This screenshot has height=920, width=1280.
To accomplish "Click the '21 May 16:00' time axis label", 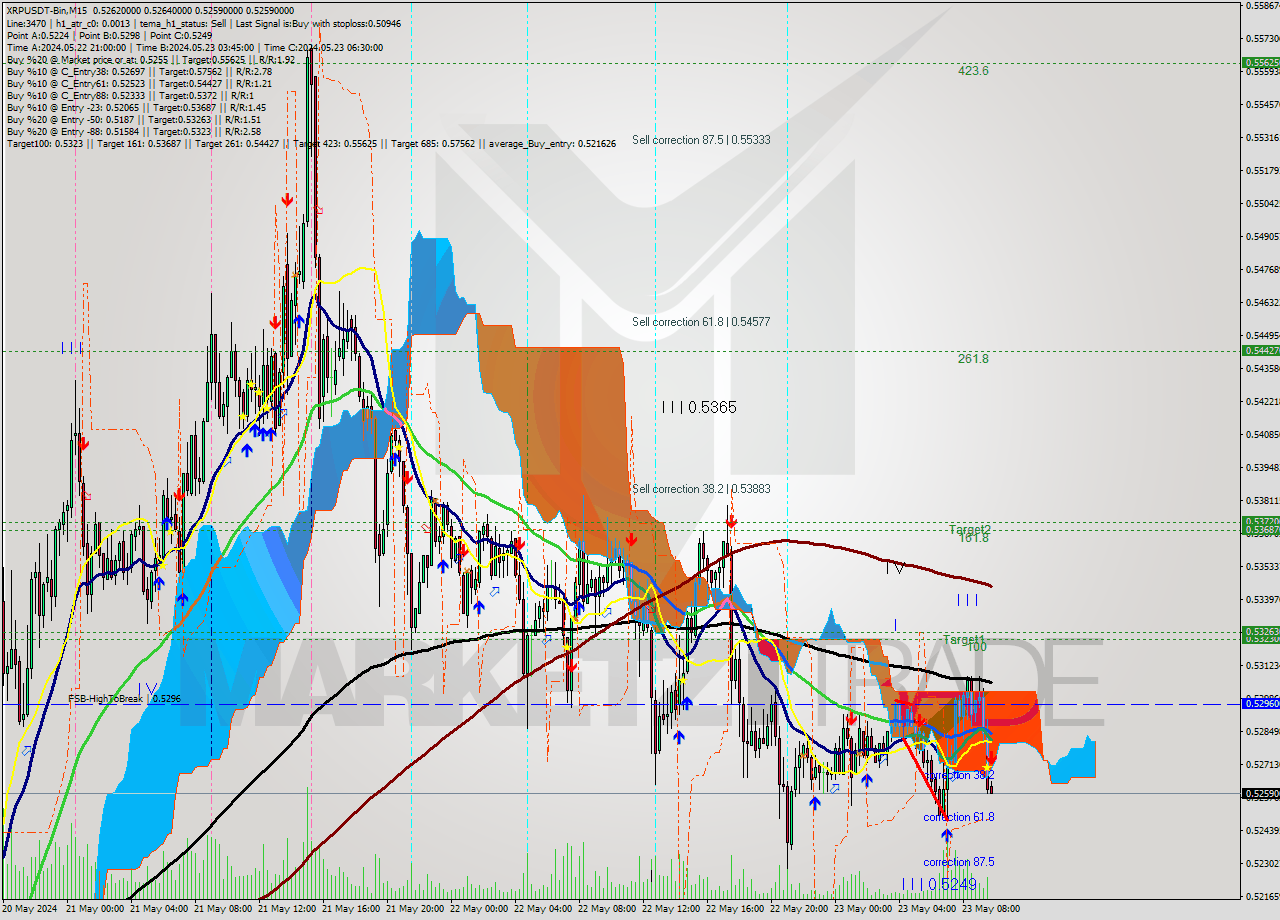I will (x=351, y=909).
